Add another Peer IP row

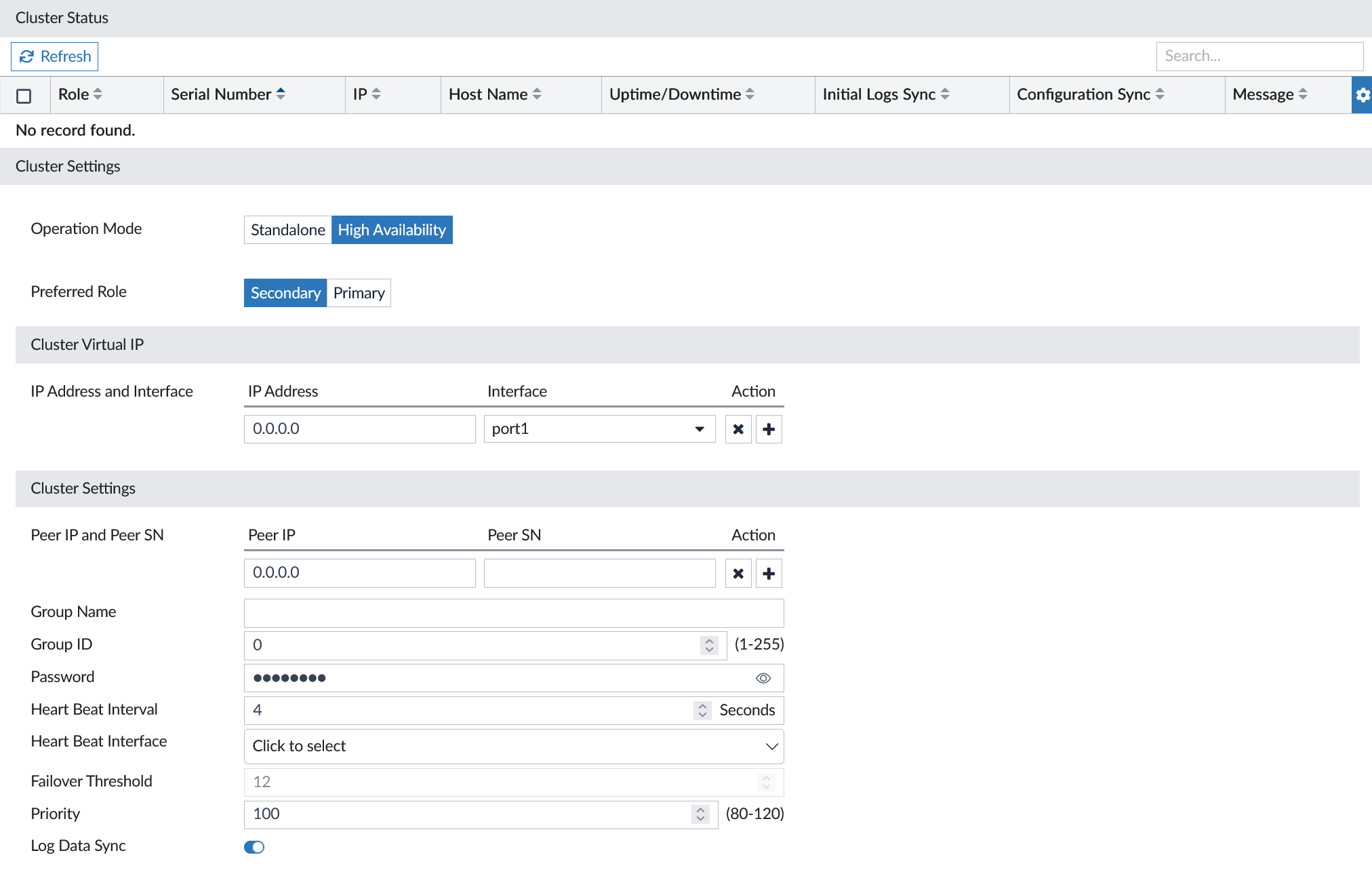click(769, 574)
